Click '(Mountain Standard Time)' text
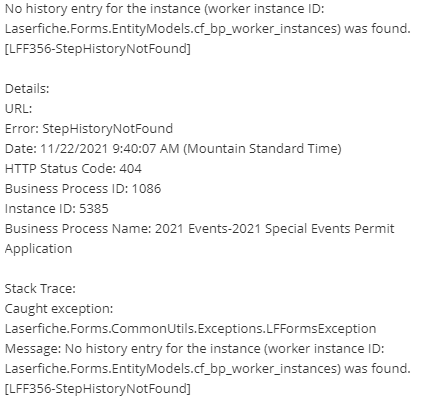 click(262, 149)
